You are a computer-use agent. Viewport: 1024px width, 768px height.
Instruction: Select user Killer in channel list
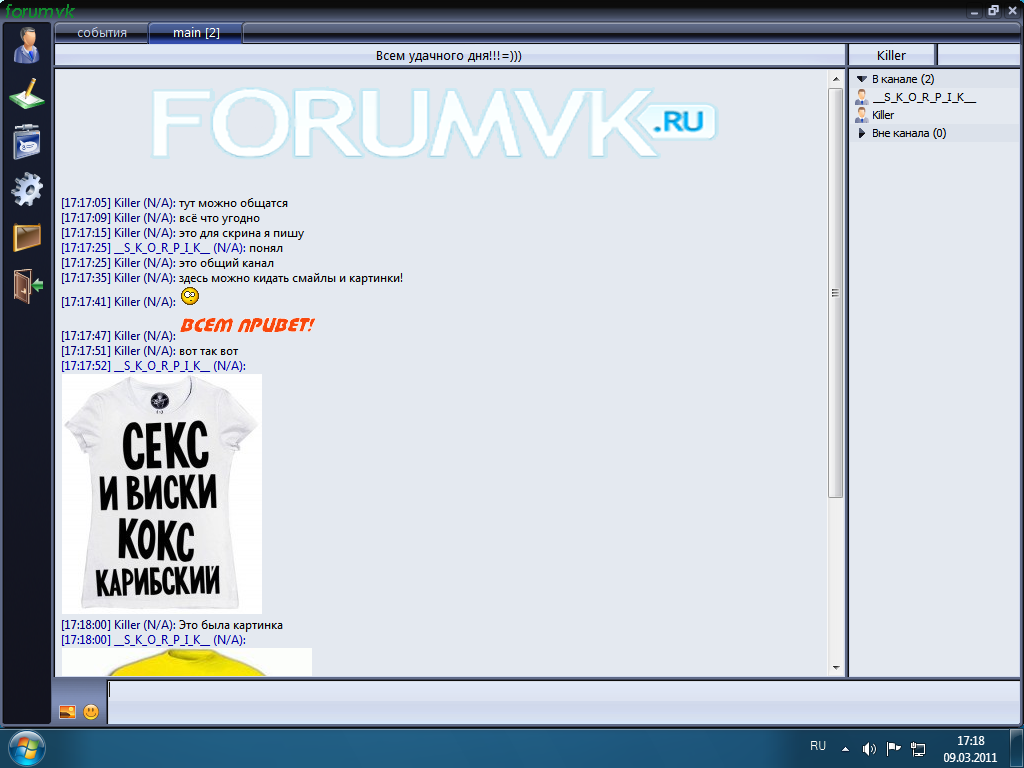(x=883, y=115)
